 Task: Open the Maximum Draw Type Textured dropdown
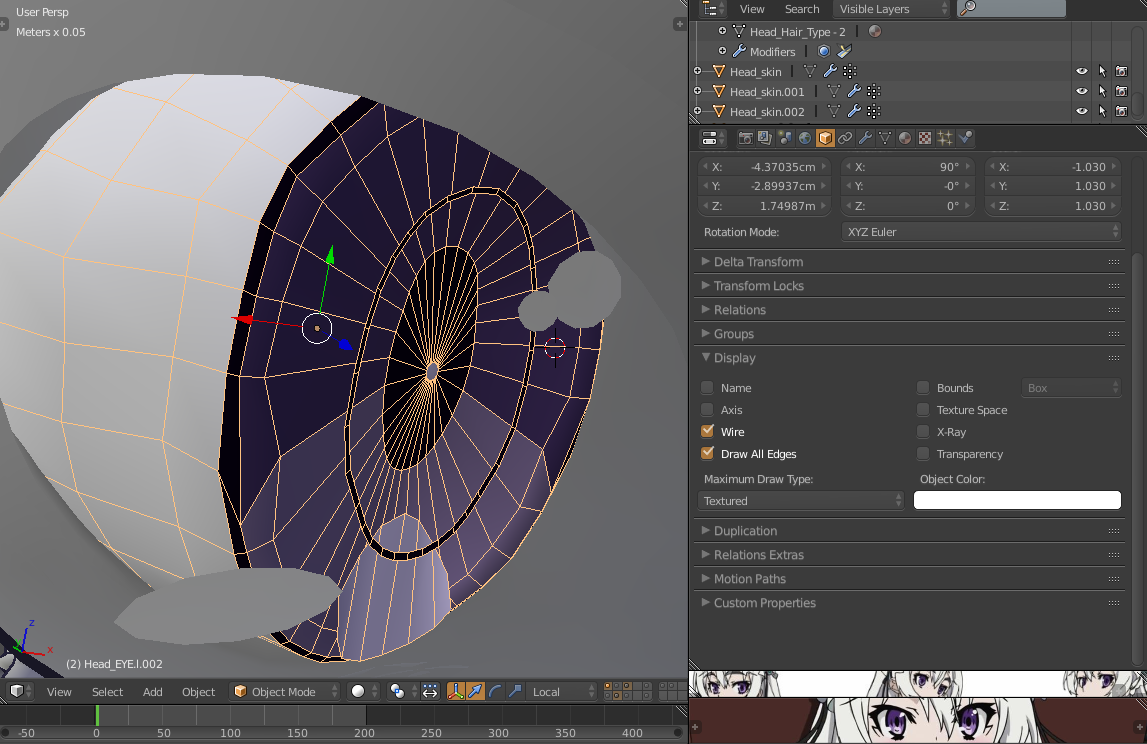tap(801, 501)
